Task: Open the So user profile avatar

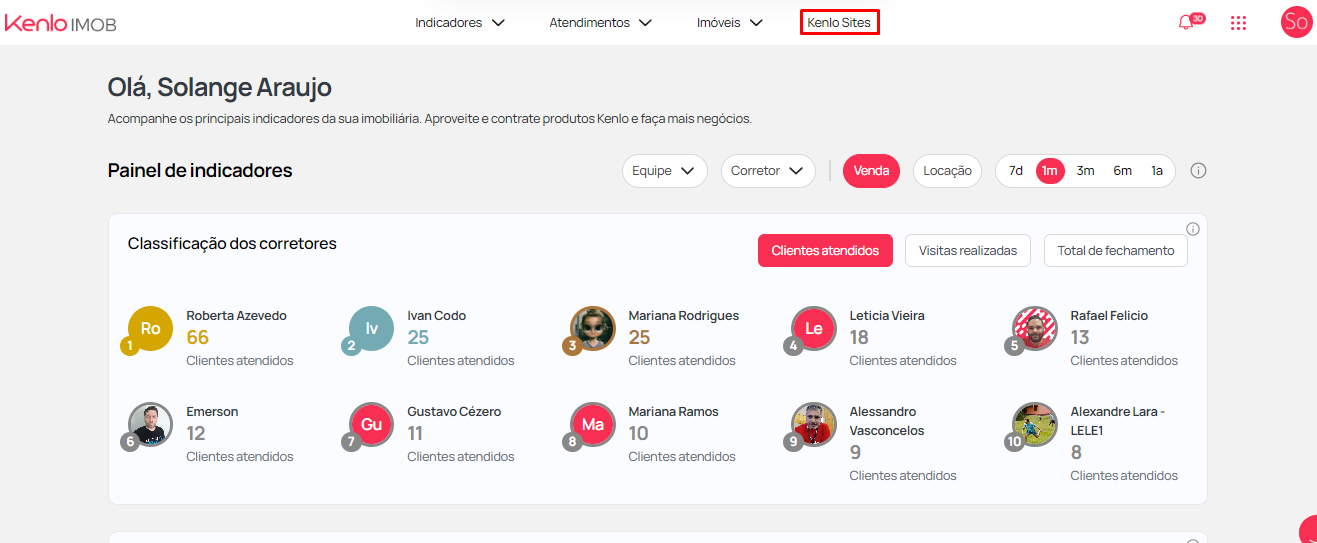Action: (1296, 22)
